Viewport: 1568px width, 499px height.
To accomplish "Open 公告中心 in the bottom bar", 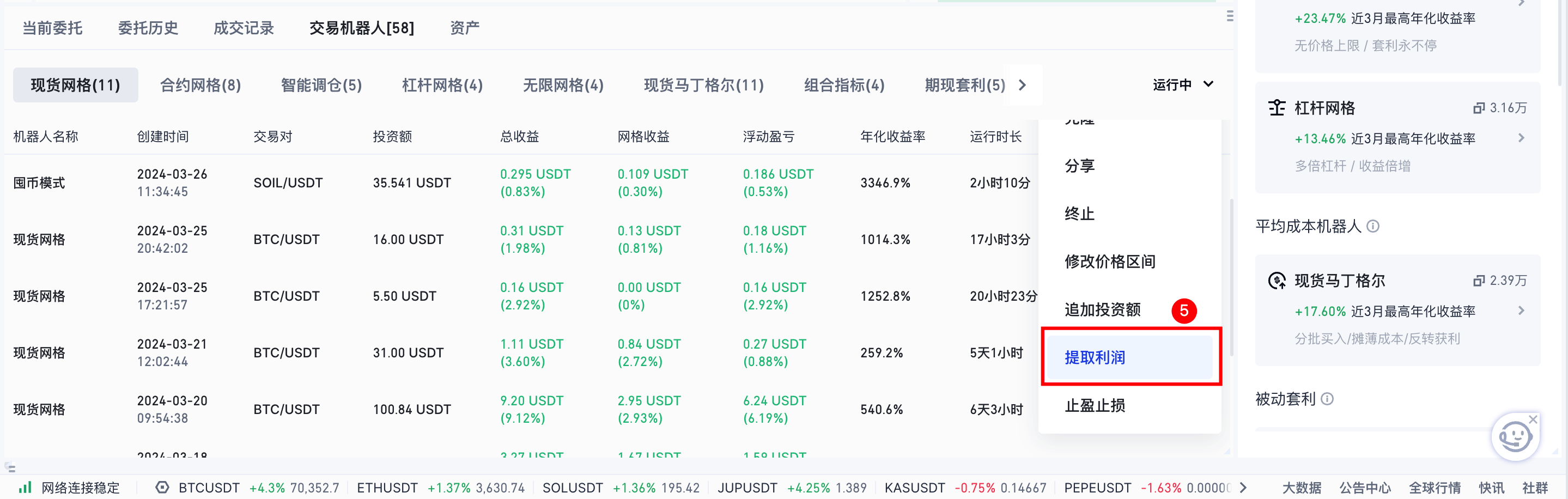I will [x=1365, y=488].
